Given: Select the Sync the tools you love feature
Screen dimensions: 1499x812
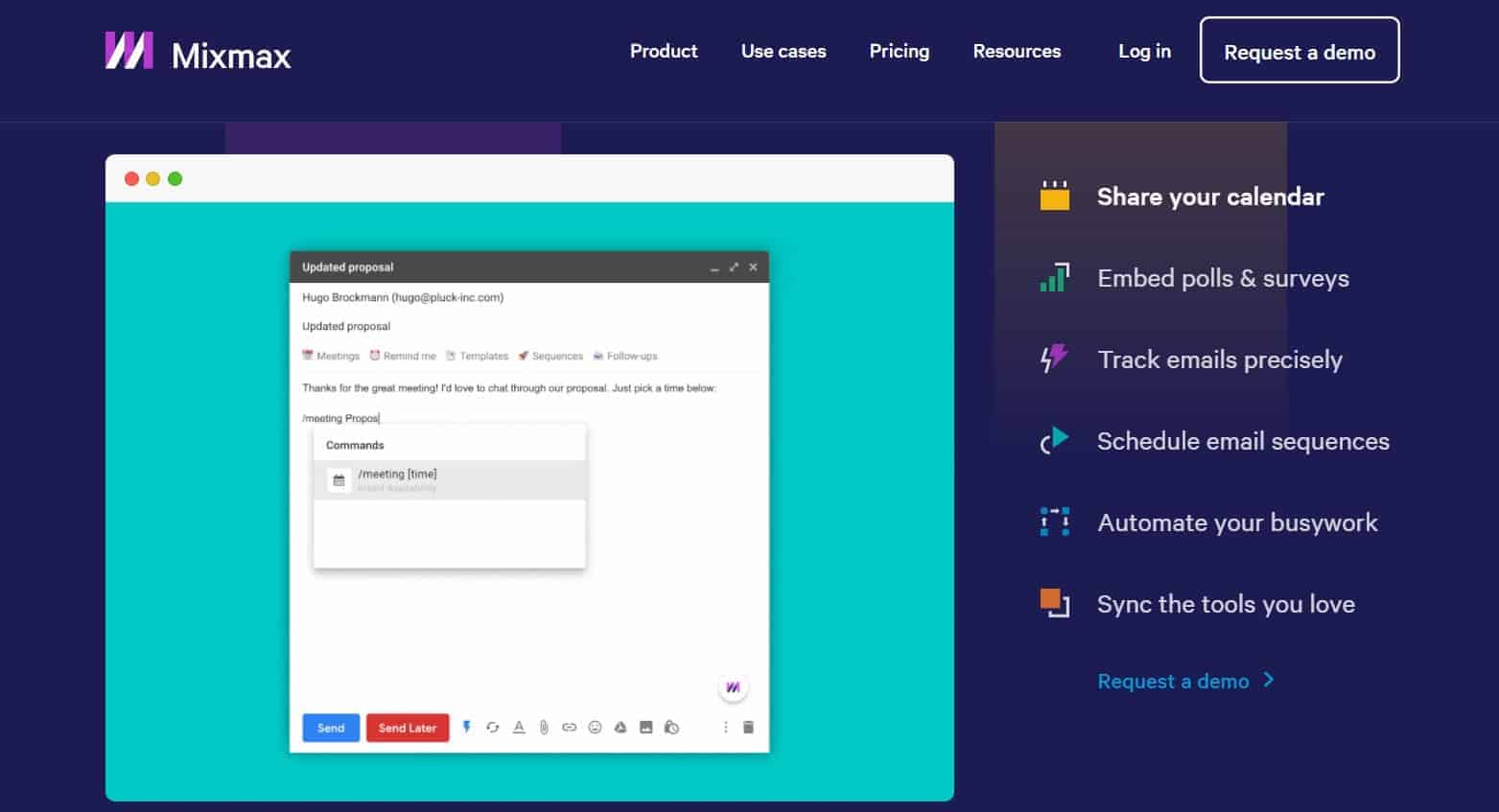Looking at the screenshot, I should point(1226,604).
